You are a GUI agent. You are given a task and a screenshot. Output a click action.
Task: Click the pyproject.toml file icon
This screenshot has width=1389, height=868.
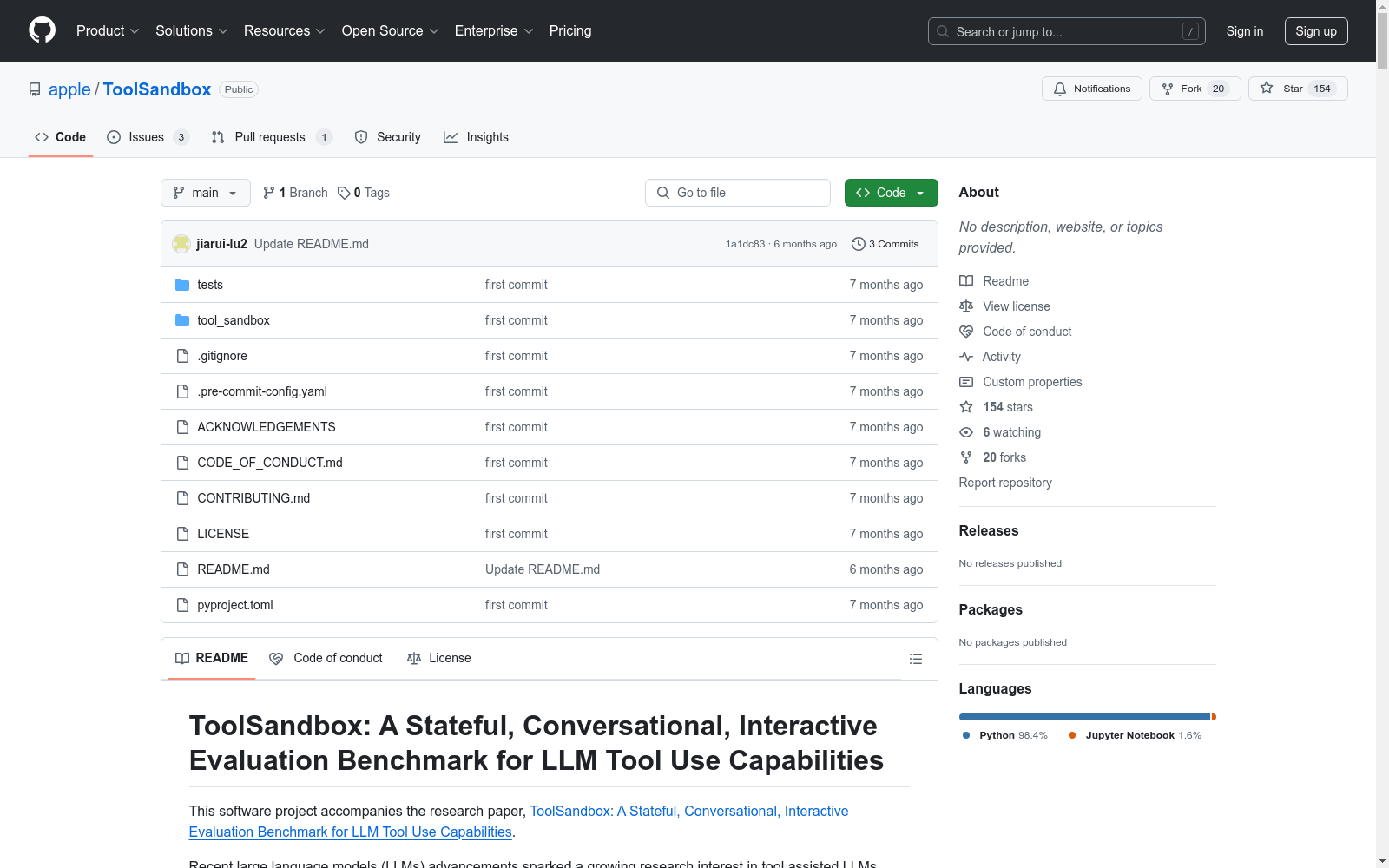(182, 605)
